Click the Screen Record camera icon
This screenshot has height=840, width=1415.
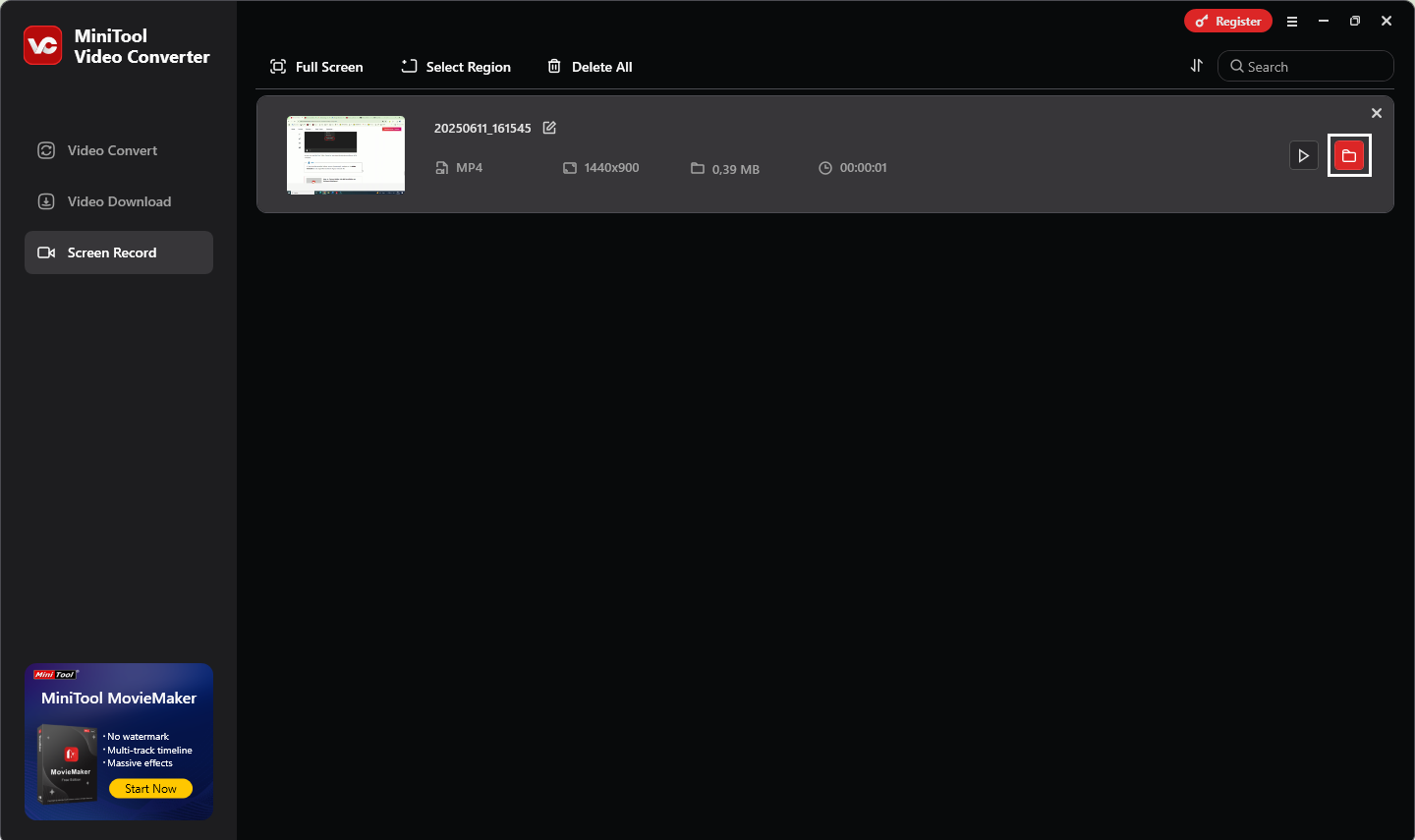46,252
